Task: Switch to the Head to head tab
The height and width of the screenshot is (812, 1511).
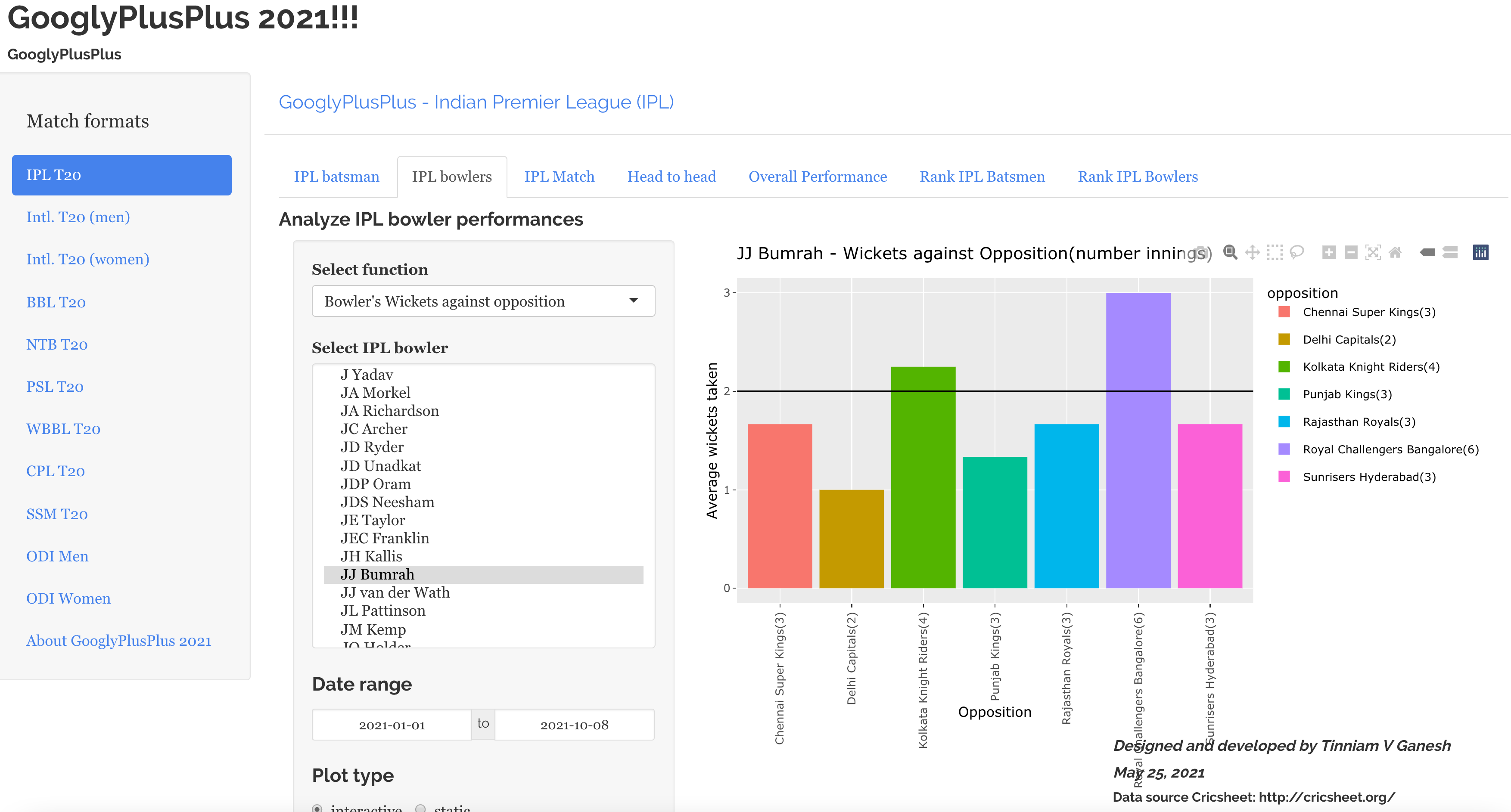Action: [671, 177]
